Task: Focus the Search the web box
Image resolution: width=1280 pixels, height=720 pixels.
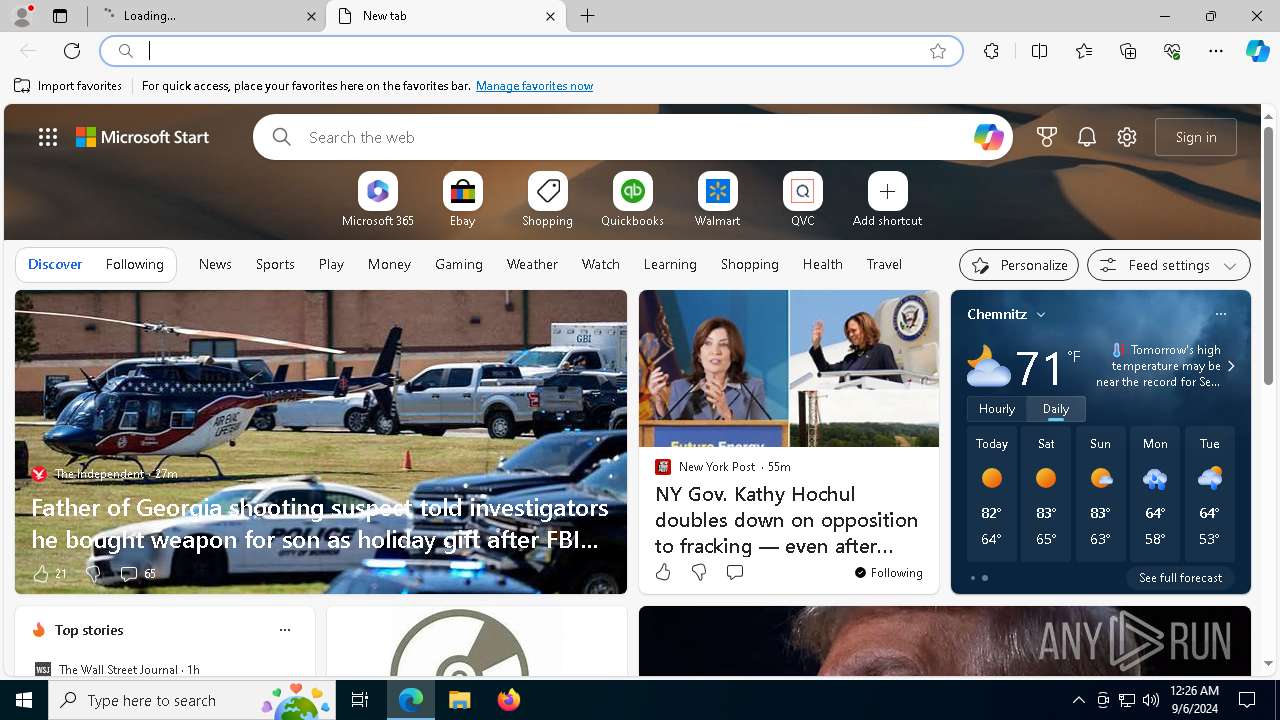Action: pos(633,137)
